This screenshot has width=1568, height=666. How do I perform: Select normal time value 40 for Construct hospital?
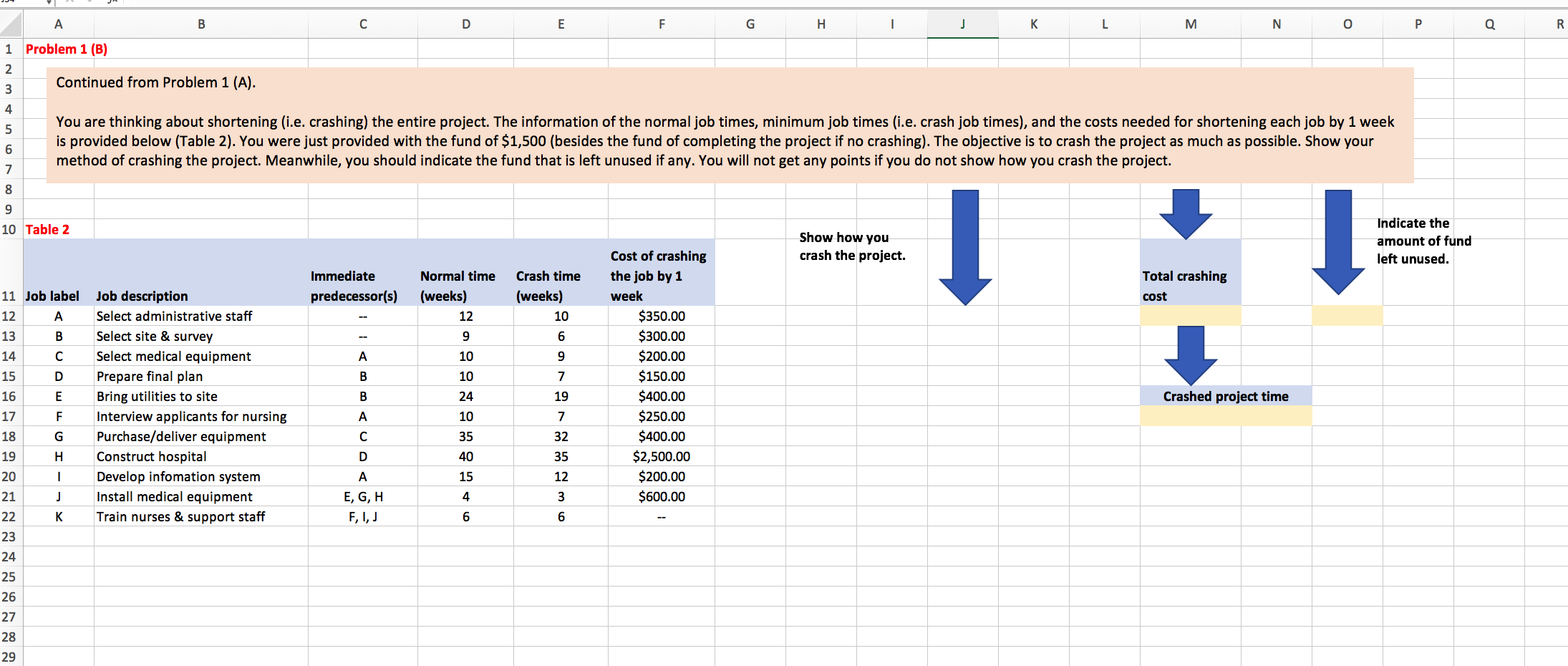(x=466, y=456)
